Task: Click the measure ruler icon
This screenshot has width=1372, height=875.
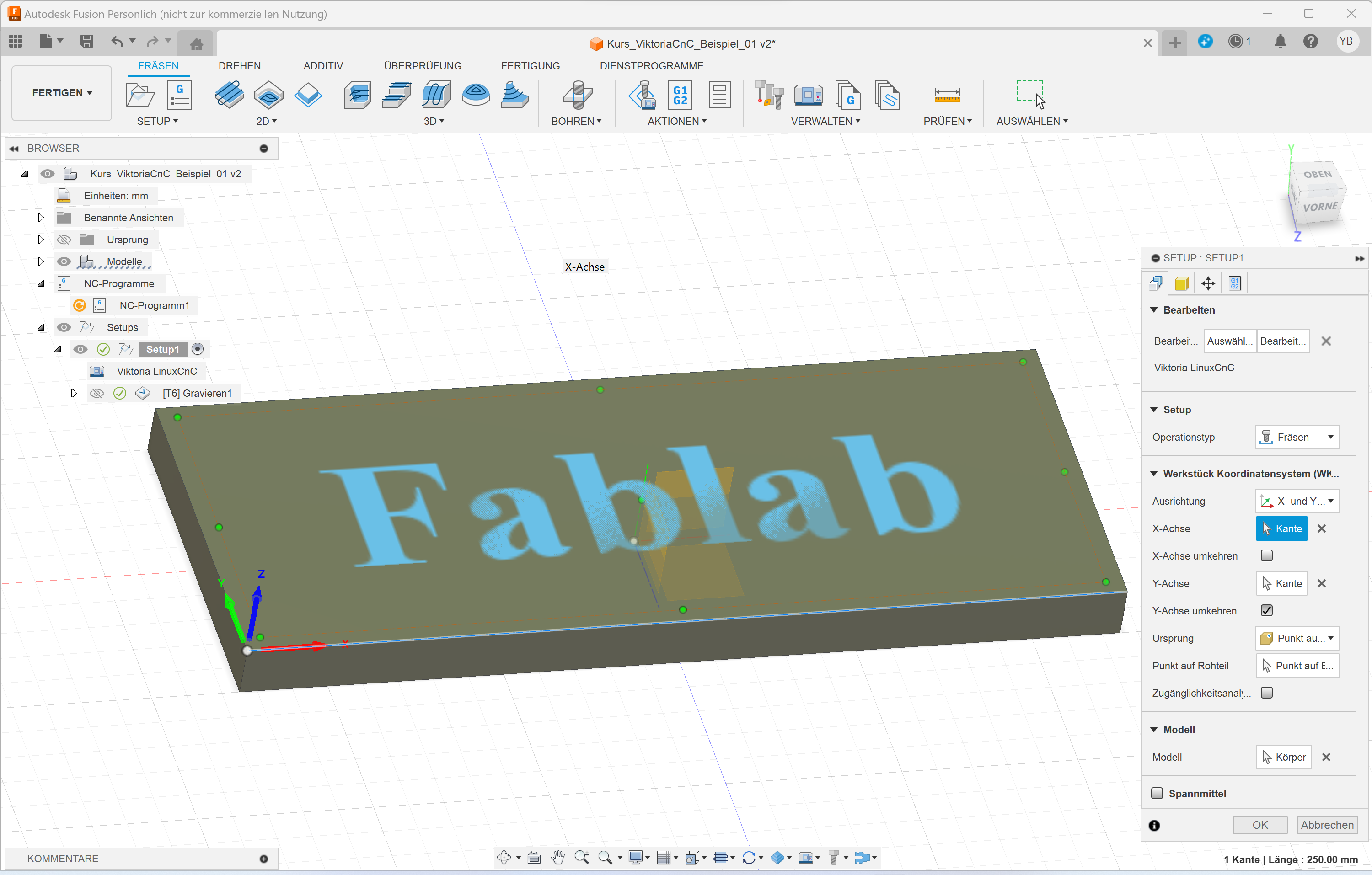Action: [947, 95]
